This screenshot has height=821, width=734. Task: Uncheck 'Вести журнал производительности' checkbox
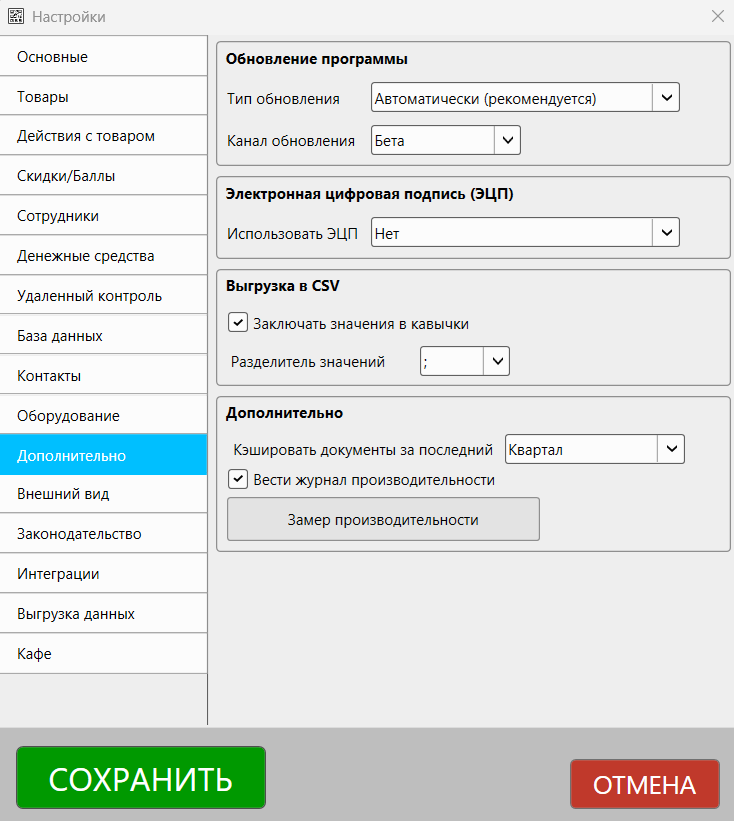(x=238, y=479)
